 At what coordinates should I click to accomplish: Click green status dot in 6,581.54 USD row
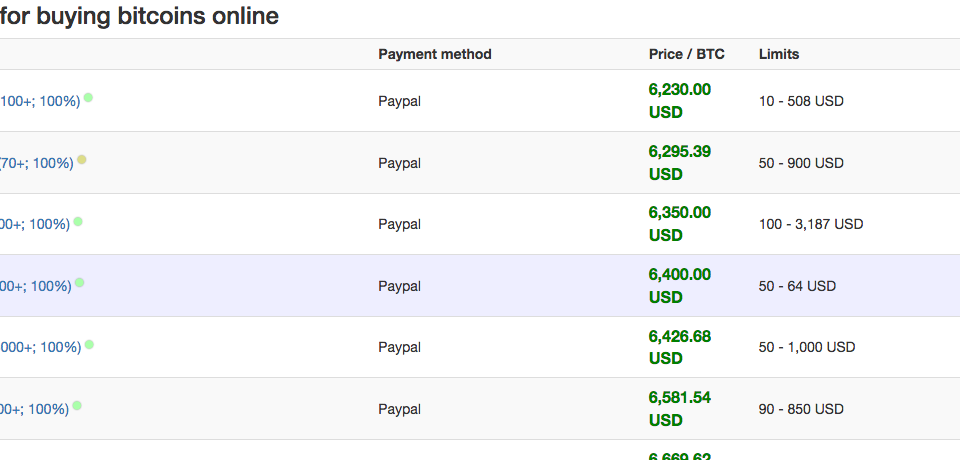77,405
